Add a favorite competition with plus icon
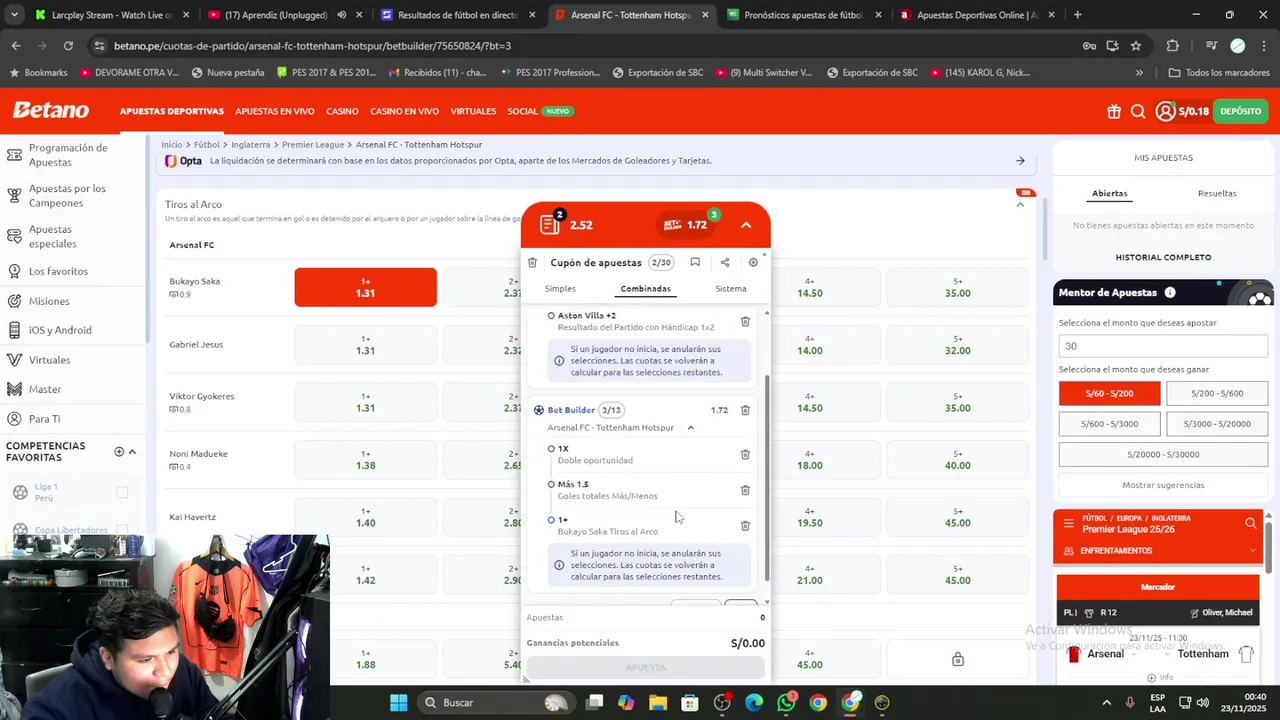This screenshot has height=720, width=1280. coord(119,452)
